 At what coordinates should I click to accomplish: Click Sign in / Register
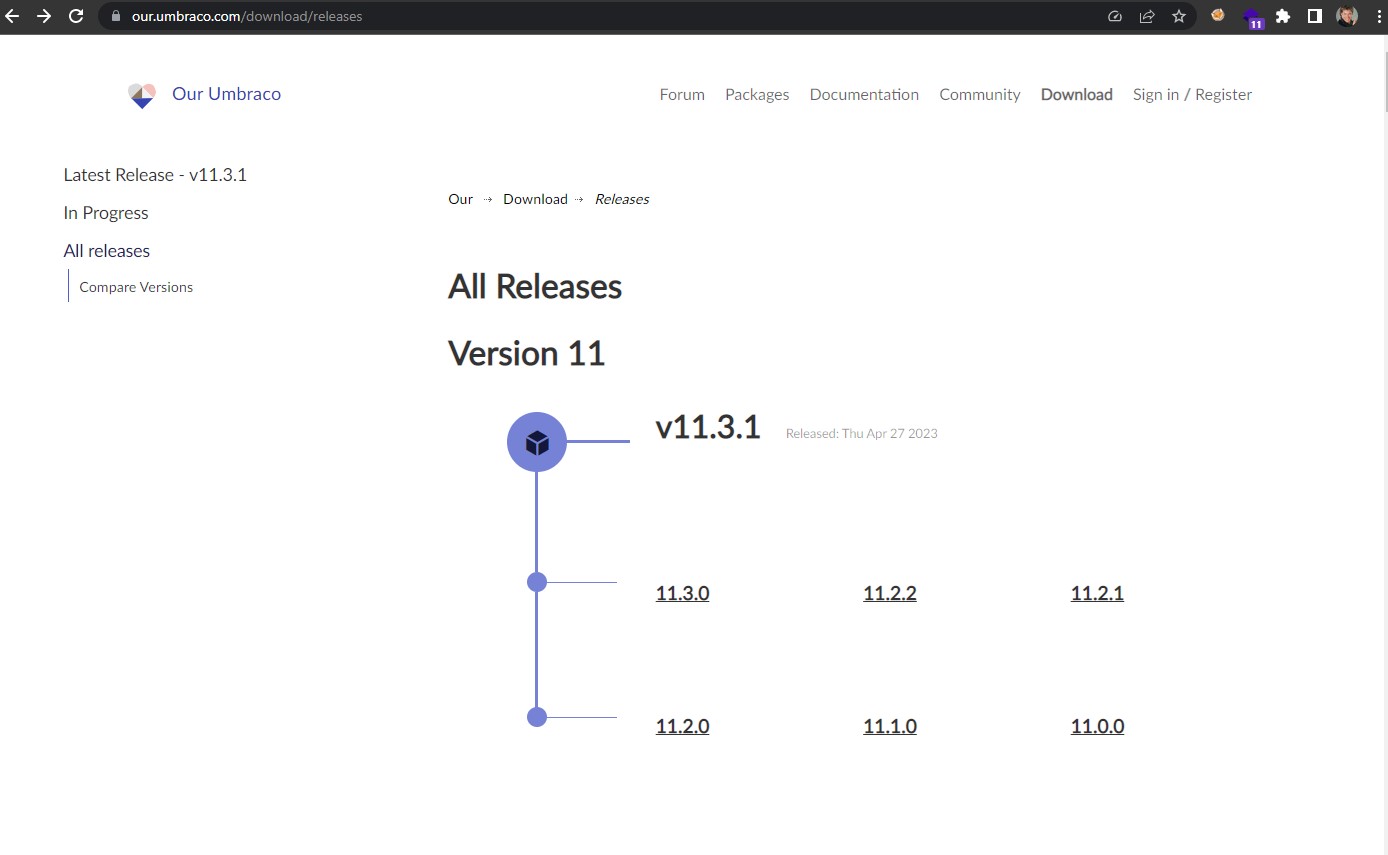click(x=1192, y=94)
